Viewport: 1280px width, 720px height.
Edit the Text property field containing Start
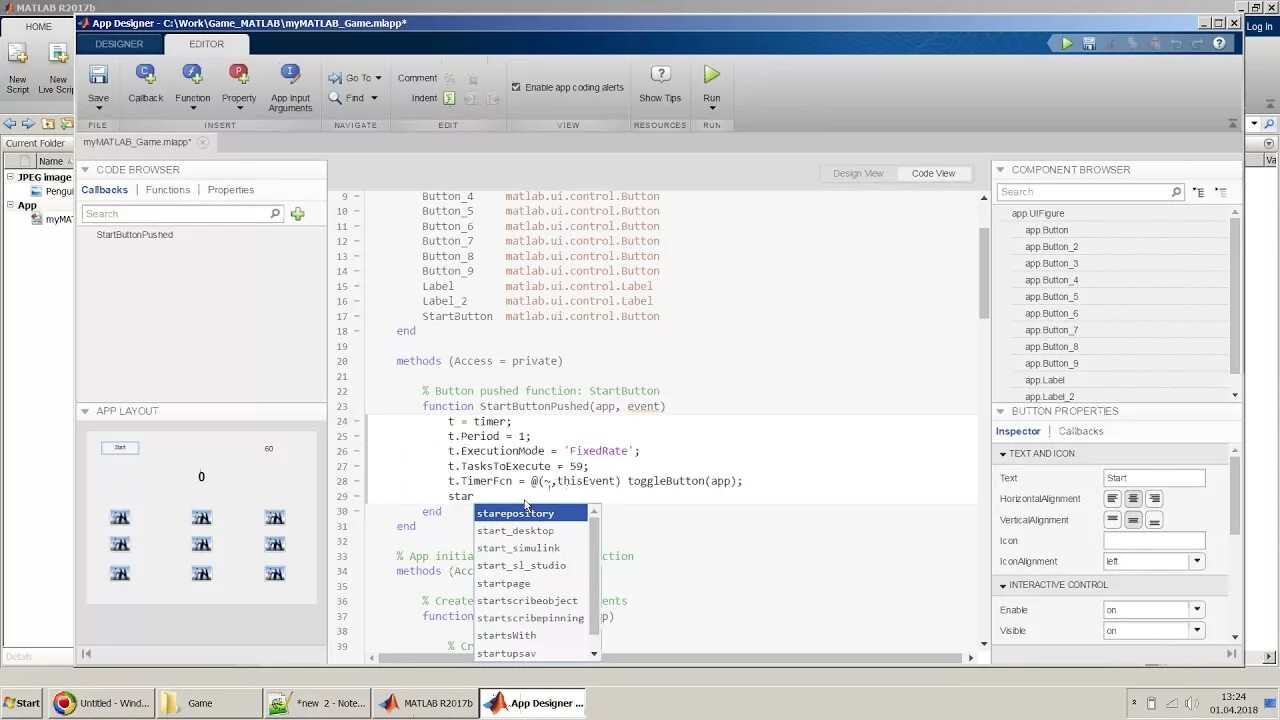[x=1154, y=478]
